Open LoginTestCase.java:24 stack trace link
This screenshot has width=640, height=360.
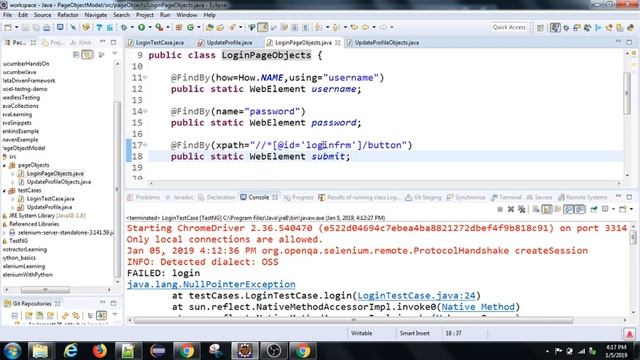pos(416,296)
